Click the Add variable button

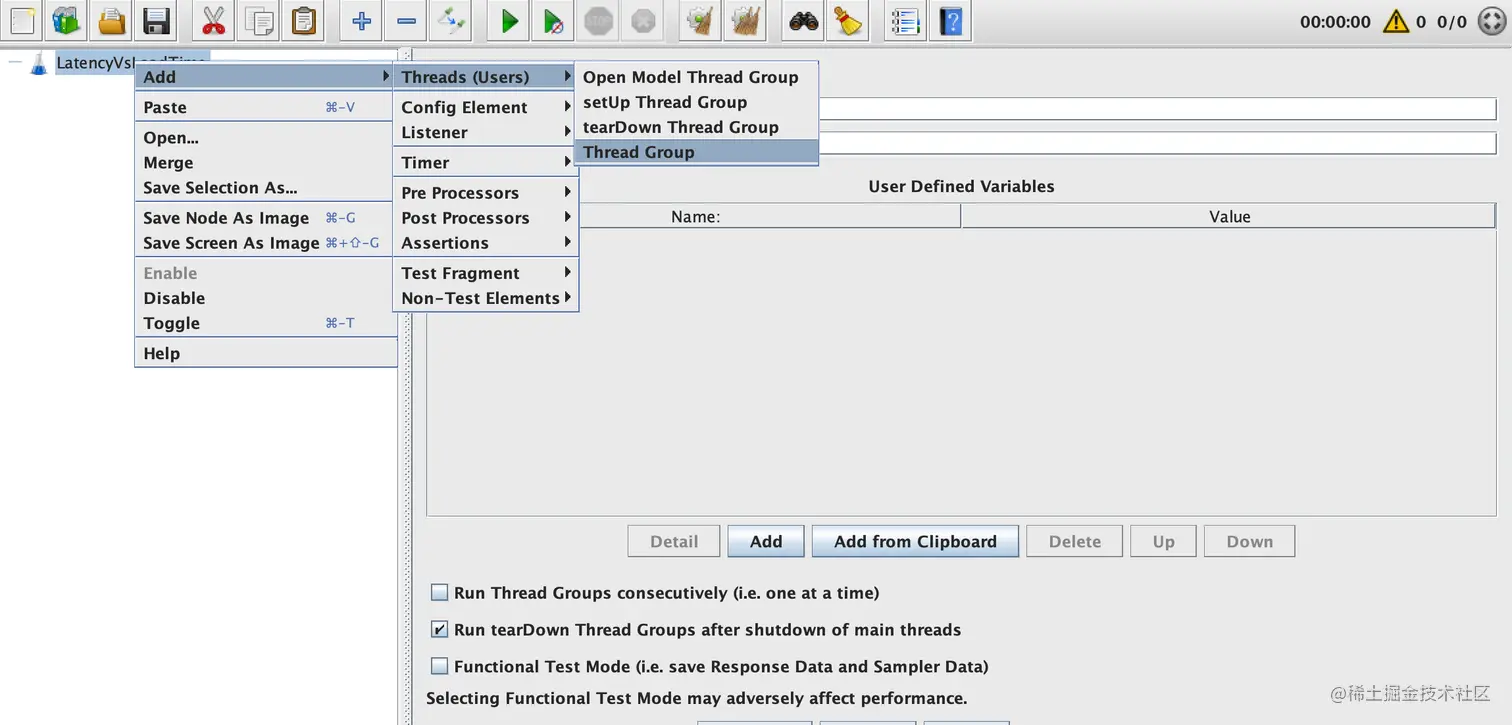click(766, 541)
